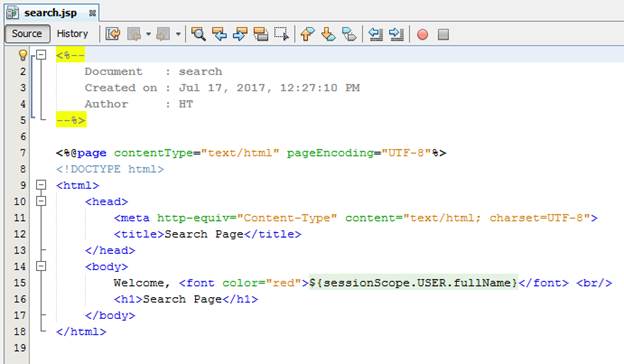Open the Back navigation dropdown arrow
Screen dimensions: 624x364
[x=148, y=34]
